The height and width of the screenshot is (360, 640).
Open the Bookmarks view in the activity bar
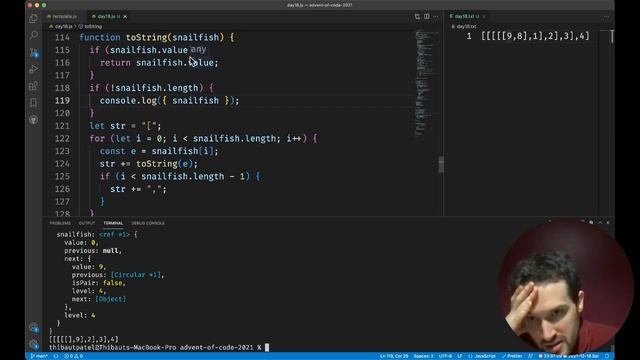pyautogui.click(x=33, y=102)
